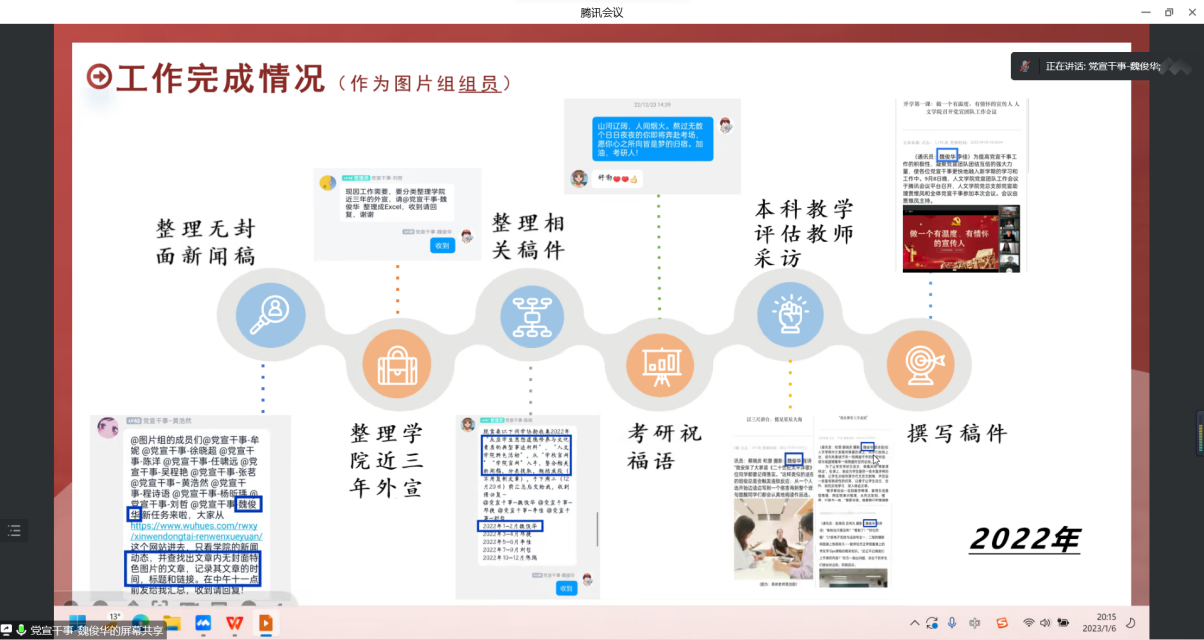Click the green microphone in the screen-share label
This screenshot has height=640, width=1204.
pyautogui.click(x=20, y=629)
